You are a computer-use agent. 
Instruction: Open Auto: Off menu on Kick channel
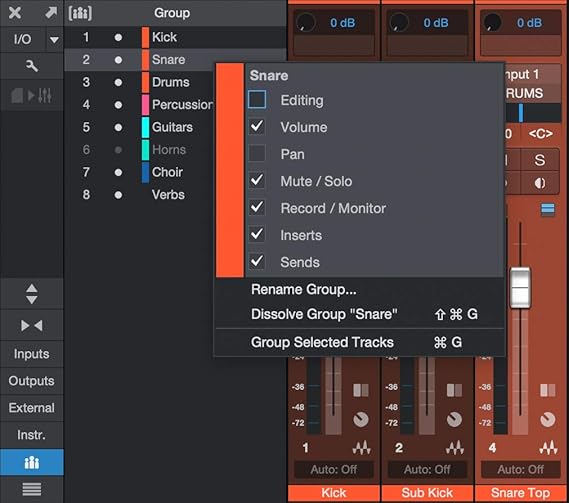(334, 470)
